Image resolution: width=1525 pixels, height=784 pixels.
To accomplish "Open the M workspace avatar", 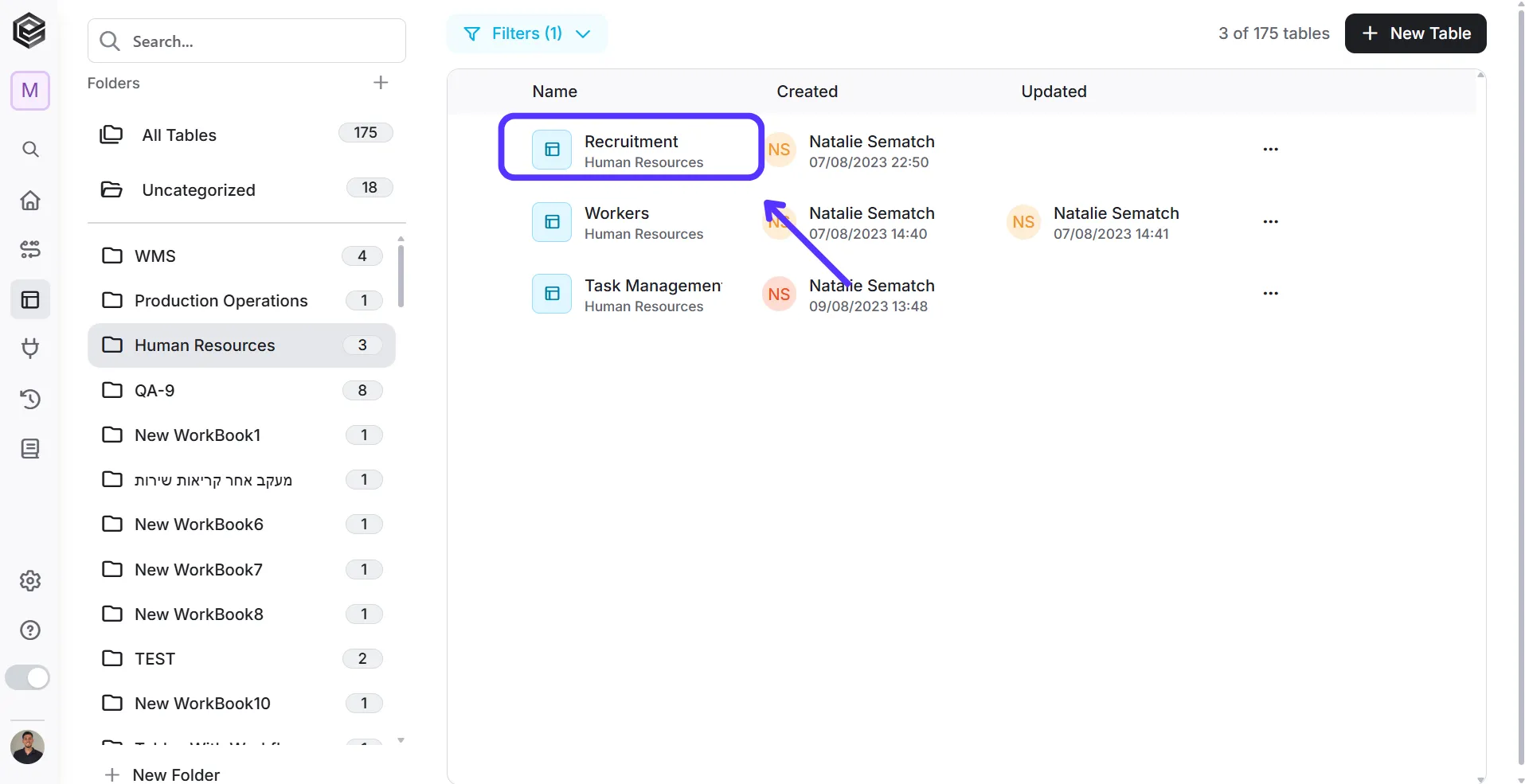I will (30, 91).
